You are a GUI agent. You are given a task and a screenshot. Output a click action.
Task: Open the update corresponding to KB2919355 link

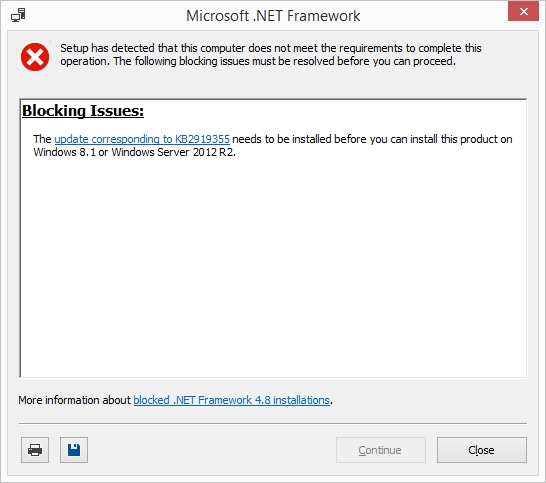pos(142,139)
